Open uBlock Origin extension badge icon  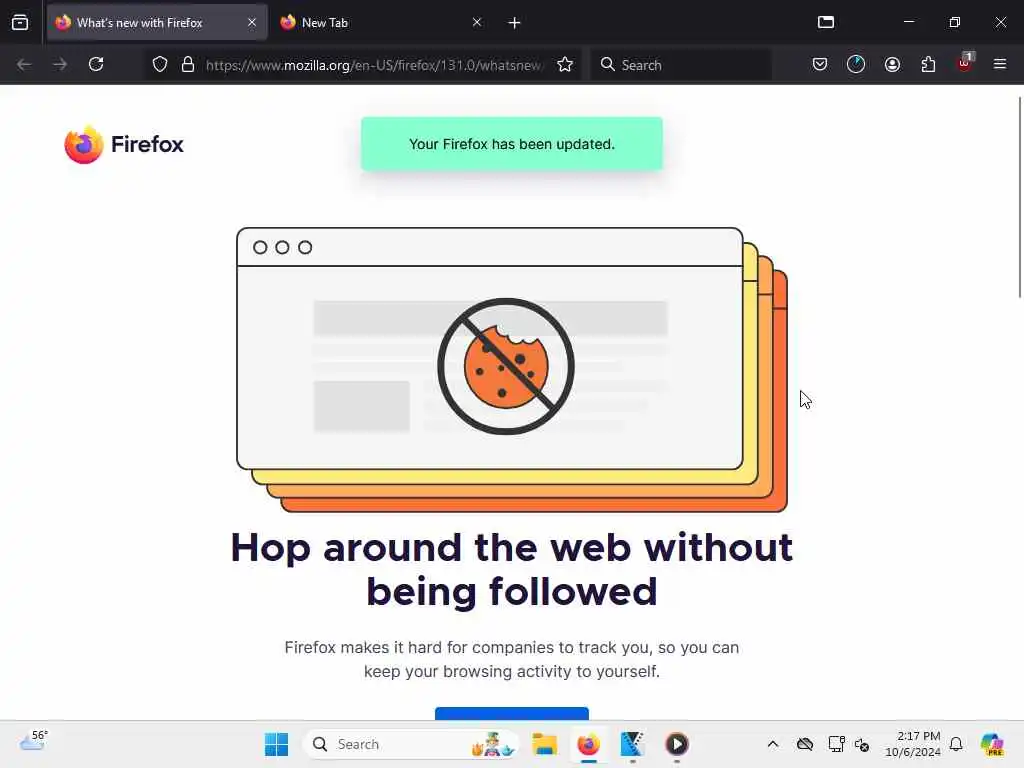pyautogui.click(x=965, y=63)
